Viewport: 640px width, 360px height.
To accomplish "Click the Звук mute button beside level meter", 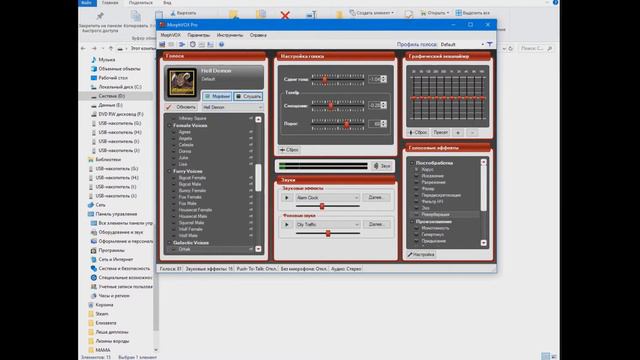I will click(382, 166).
